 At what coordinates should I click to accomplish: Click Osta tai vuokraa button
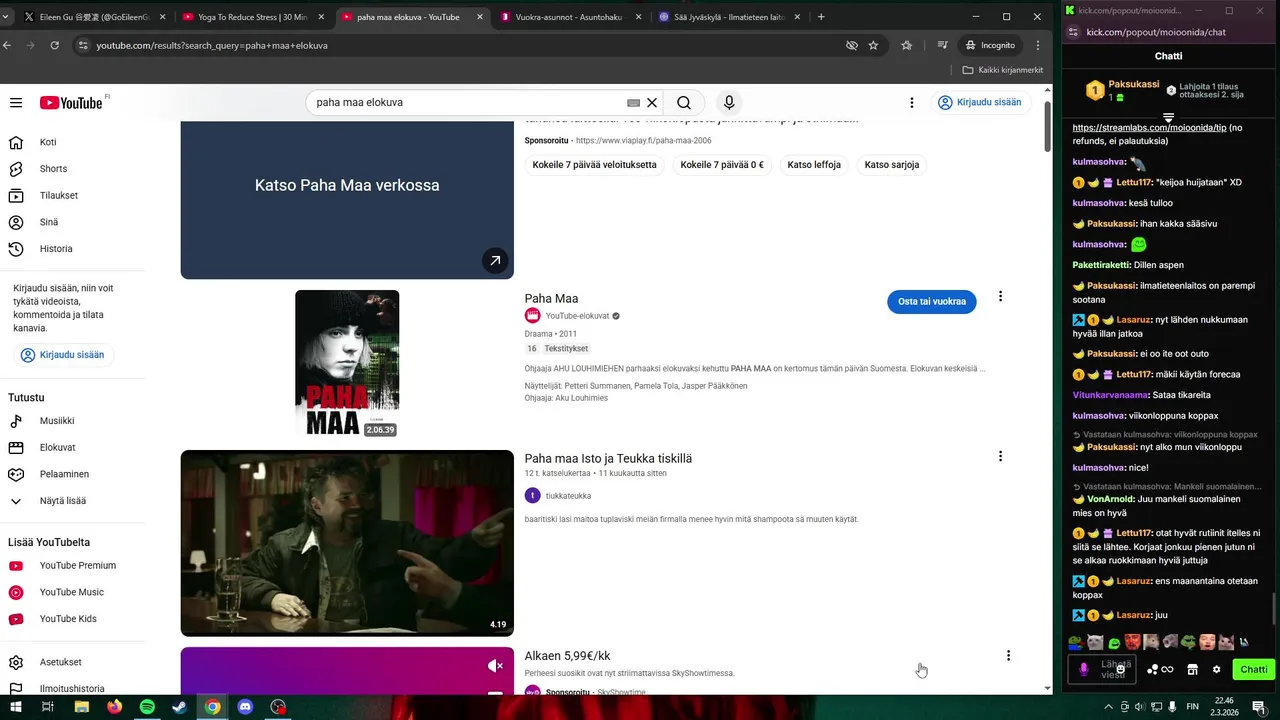(931, 301)
